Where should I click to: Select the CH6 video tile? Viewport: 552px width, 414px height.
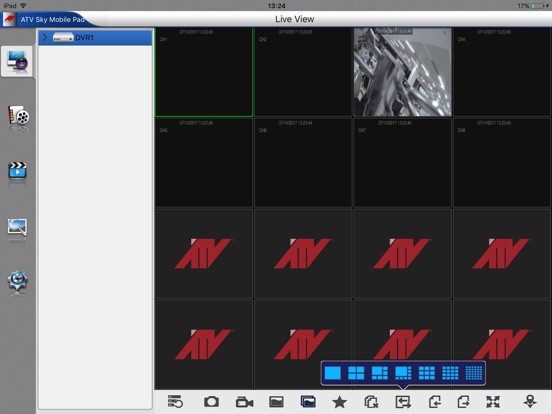pos(303,163)
